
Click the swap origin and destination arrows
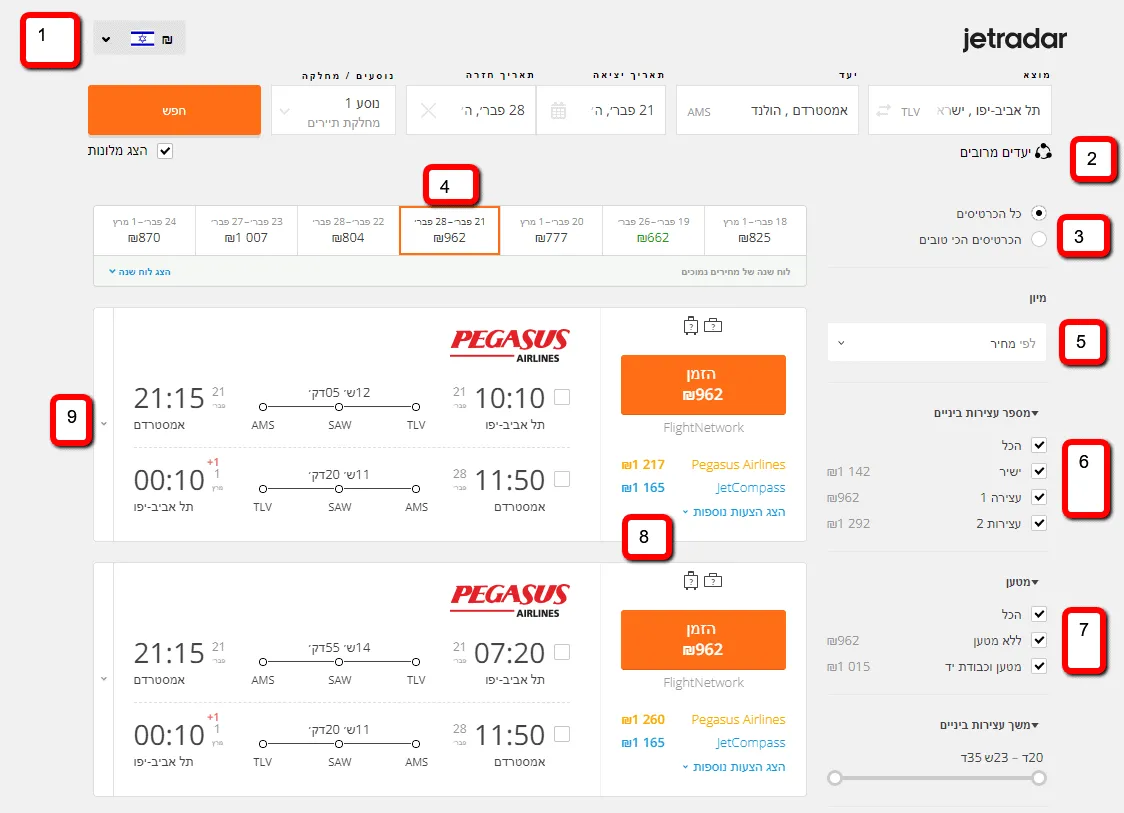(x=883, y=111)
